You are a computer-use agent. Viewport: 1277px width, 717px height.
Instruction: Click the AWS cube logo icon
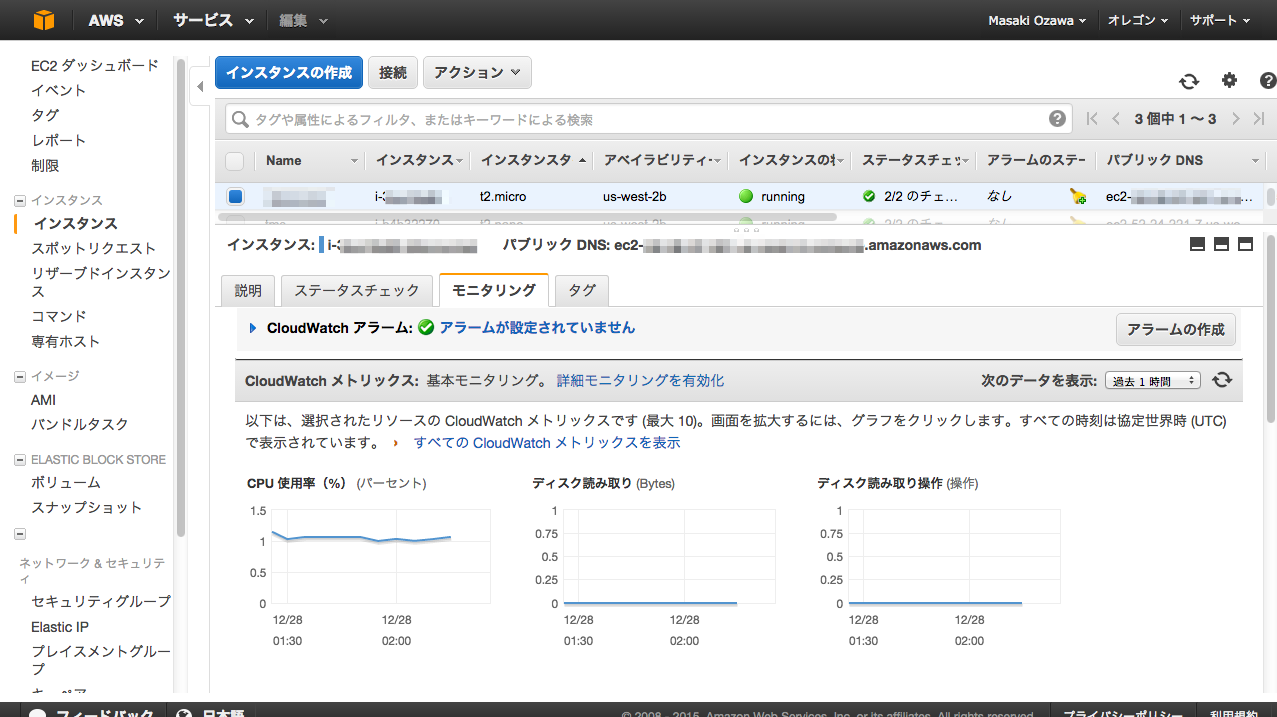44,20
